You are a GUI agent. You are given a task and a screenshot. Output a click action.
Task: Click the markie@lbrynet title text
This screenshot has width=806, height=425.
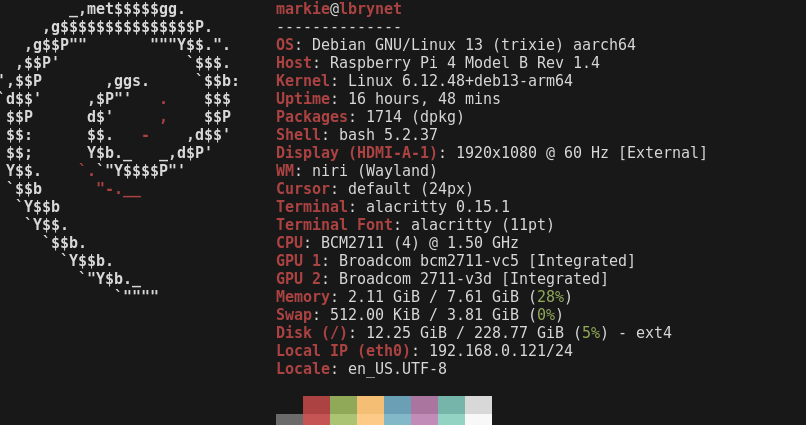click(x=339, y=9)
